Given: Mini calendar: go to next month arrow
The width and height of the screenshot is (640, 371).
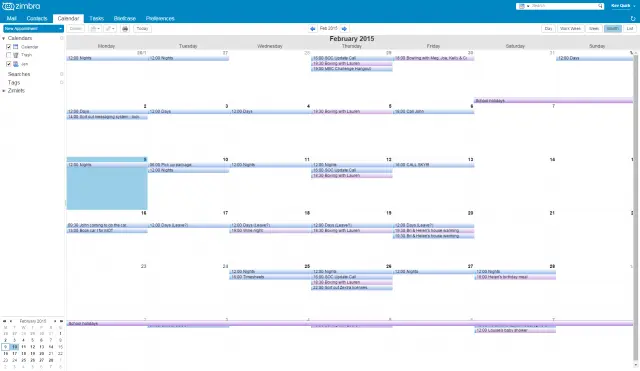Looking at the screenshot, I should [55, 321].
